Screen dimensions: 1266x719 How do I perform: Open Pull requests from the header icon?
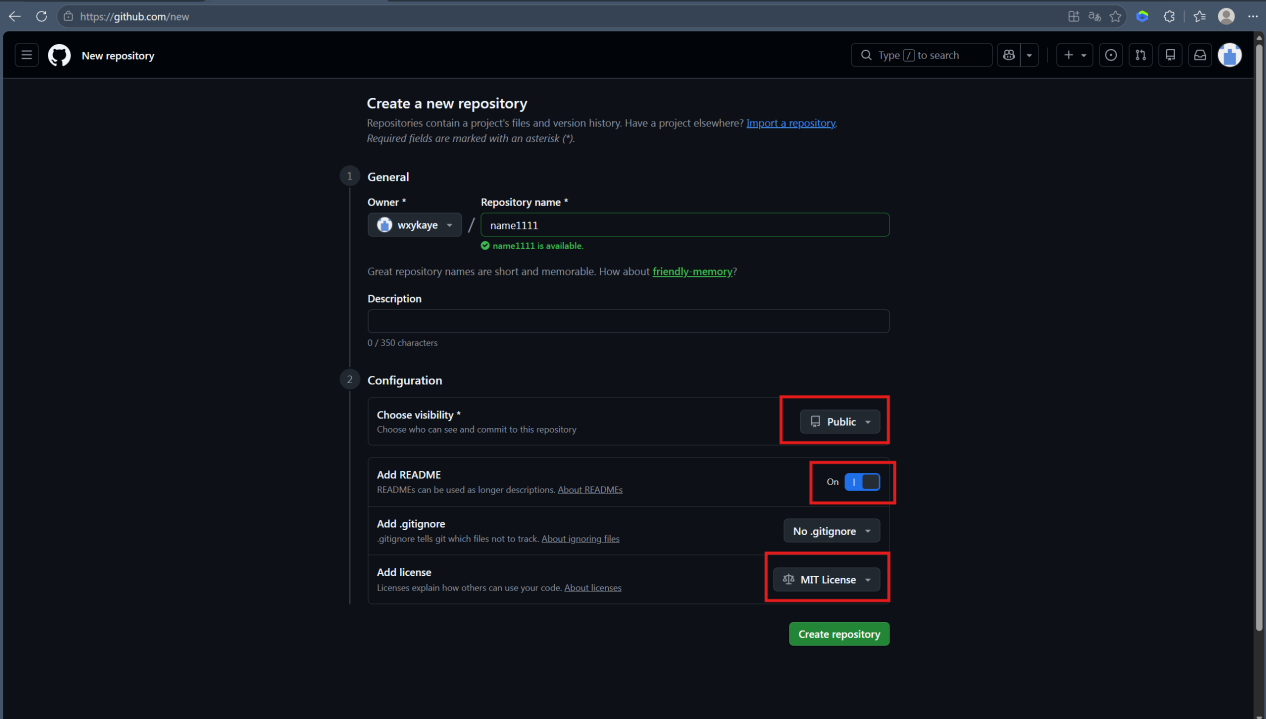(1140, 55)
